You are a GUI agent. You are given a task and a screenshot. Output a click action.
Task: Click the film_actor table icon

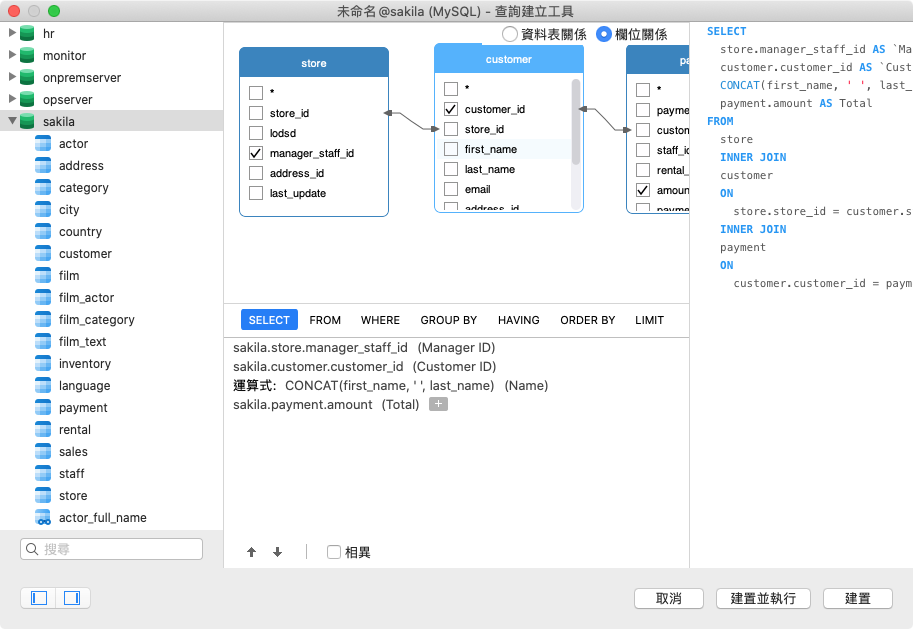(43, 297)
